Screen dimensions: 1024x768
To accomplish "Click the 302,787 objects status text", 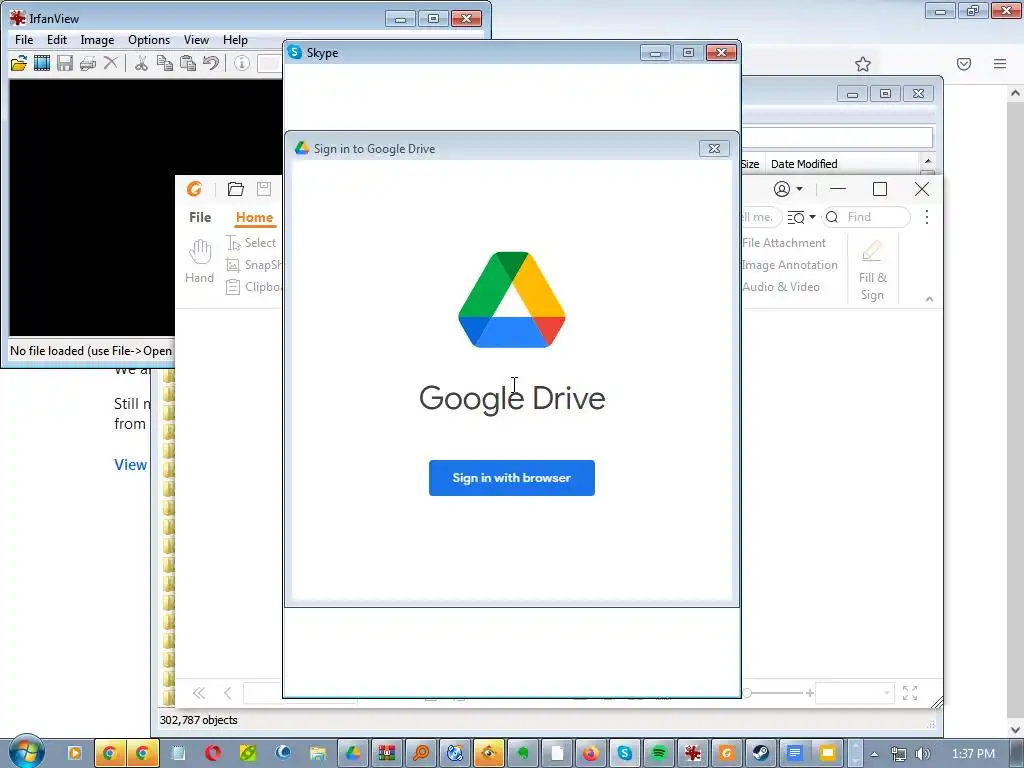I will (199, 720).
